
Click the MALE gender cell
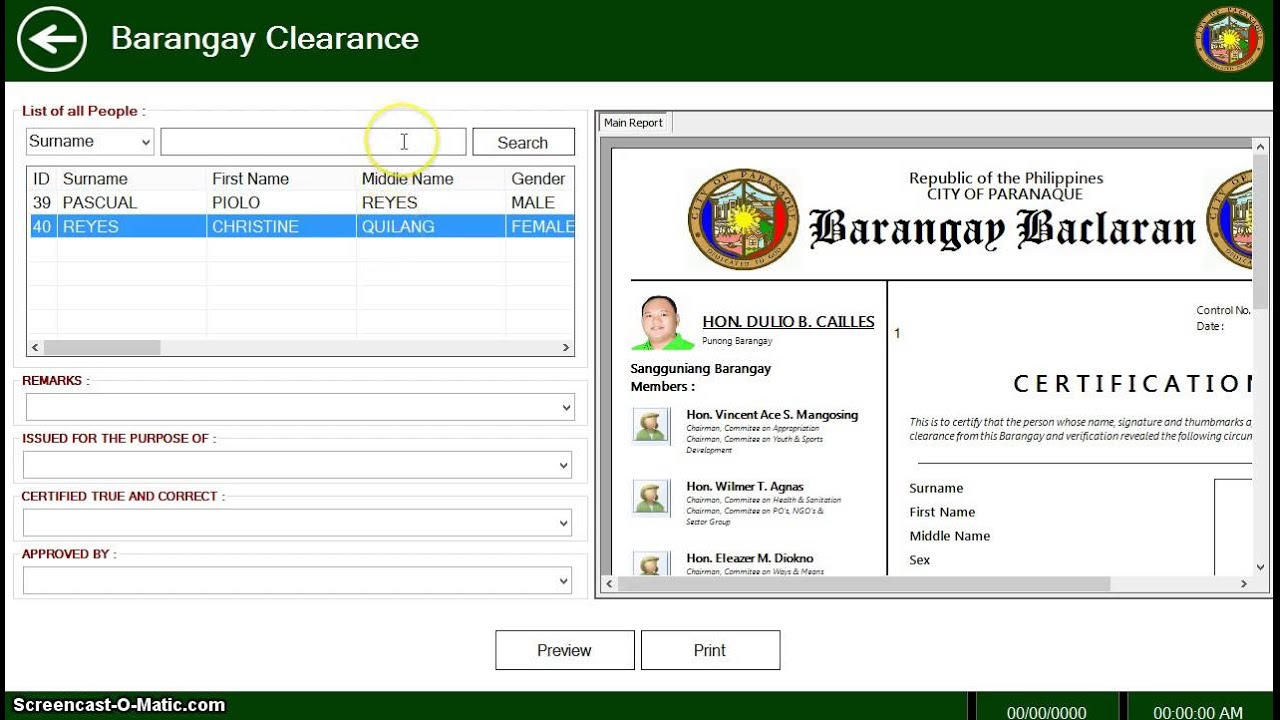(x=540, y=203)
